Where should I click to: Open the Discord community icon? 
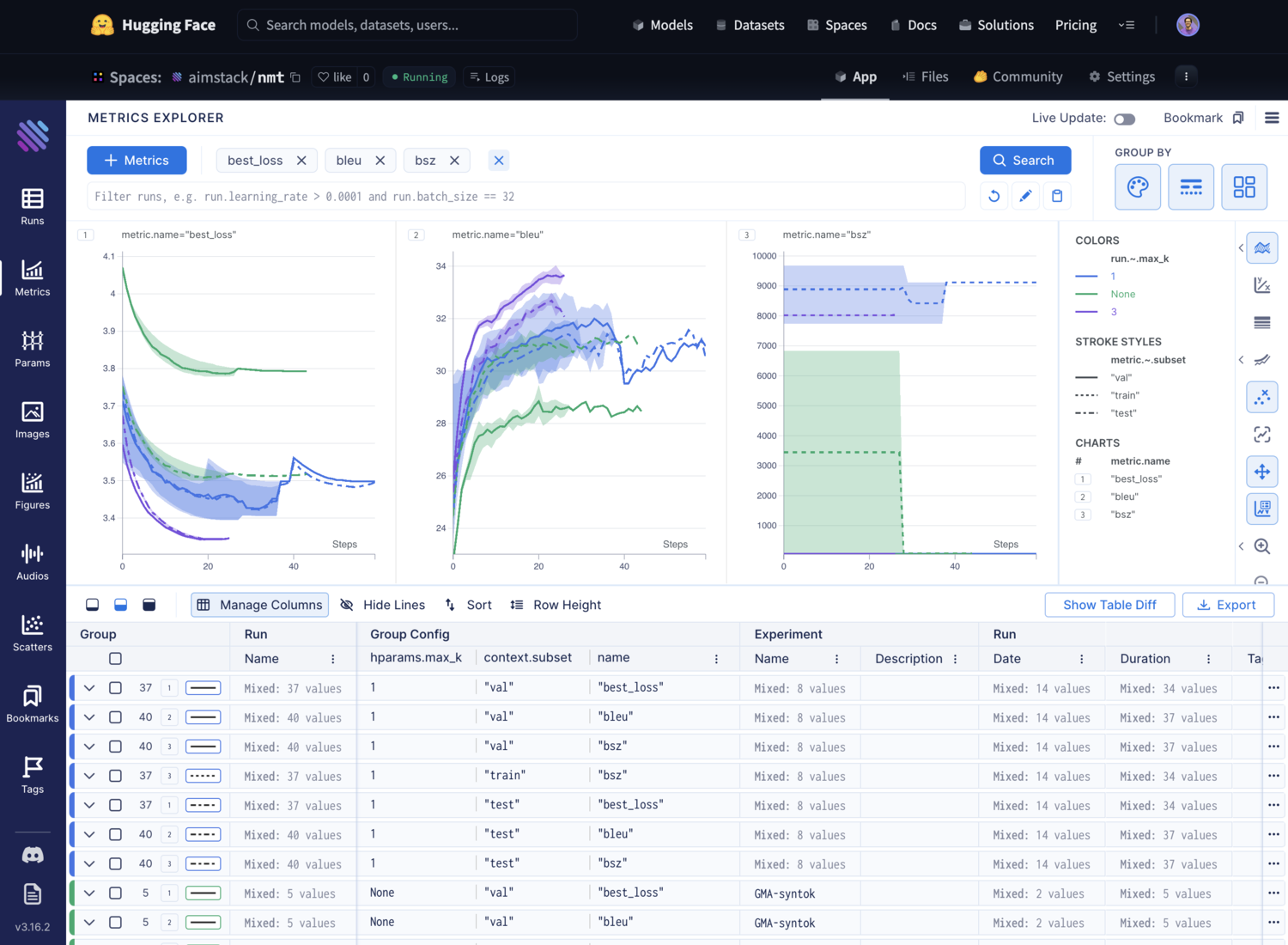click(33, 855)
